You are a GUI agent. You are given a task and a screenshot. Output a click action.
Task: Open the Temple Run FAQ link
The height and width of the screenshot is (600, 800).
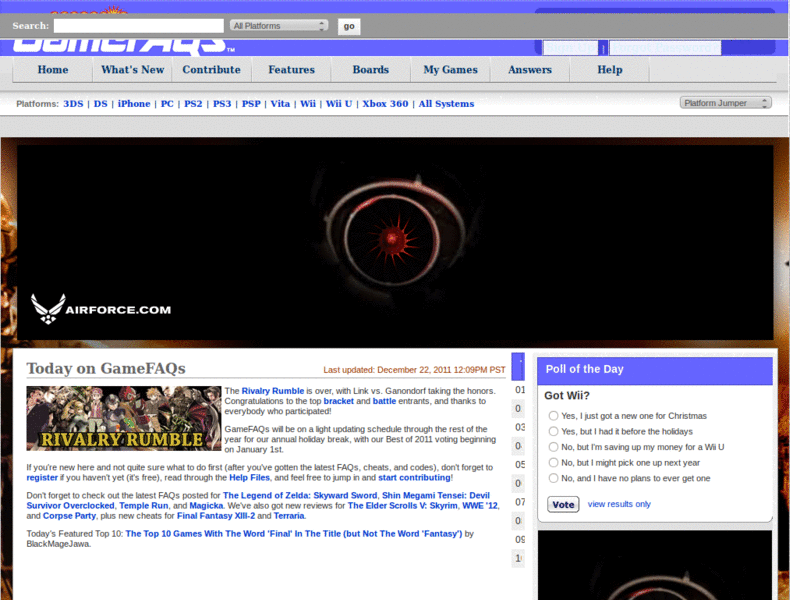(143, 506)
